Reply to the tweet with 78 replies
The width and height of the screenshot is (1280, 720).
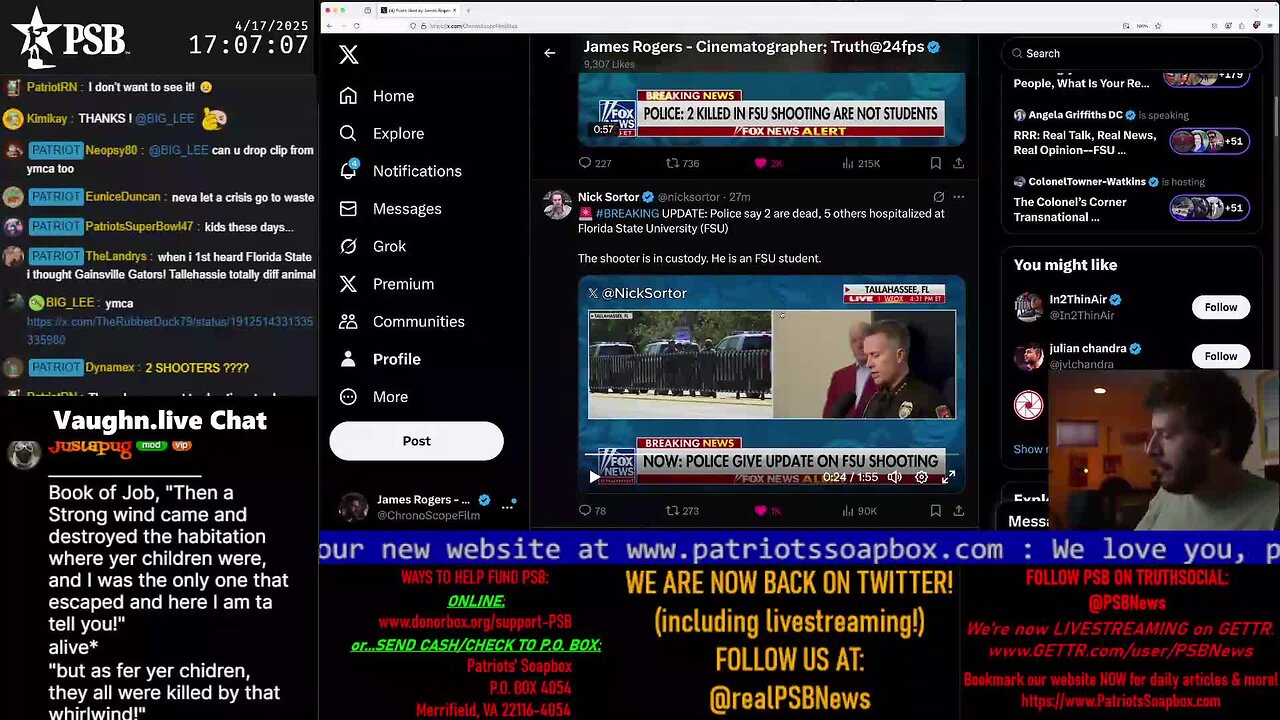[593, 511]
